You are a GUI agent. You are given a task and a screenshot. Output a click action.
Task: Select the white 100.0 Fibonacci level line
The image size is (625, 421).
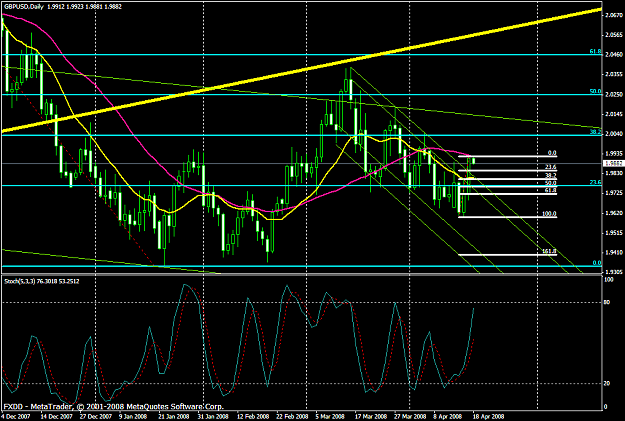(507, 217)
